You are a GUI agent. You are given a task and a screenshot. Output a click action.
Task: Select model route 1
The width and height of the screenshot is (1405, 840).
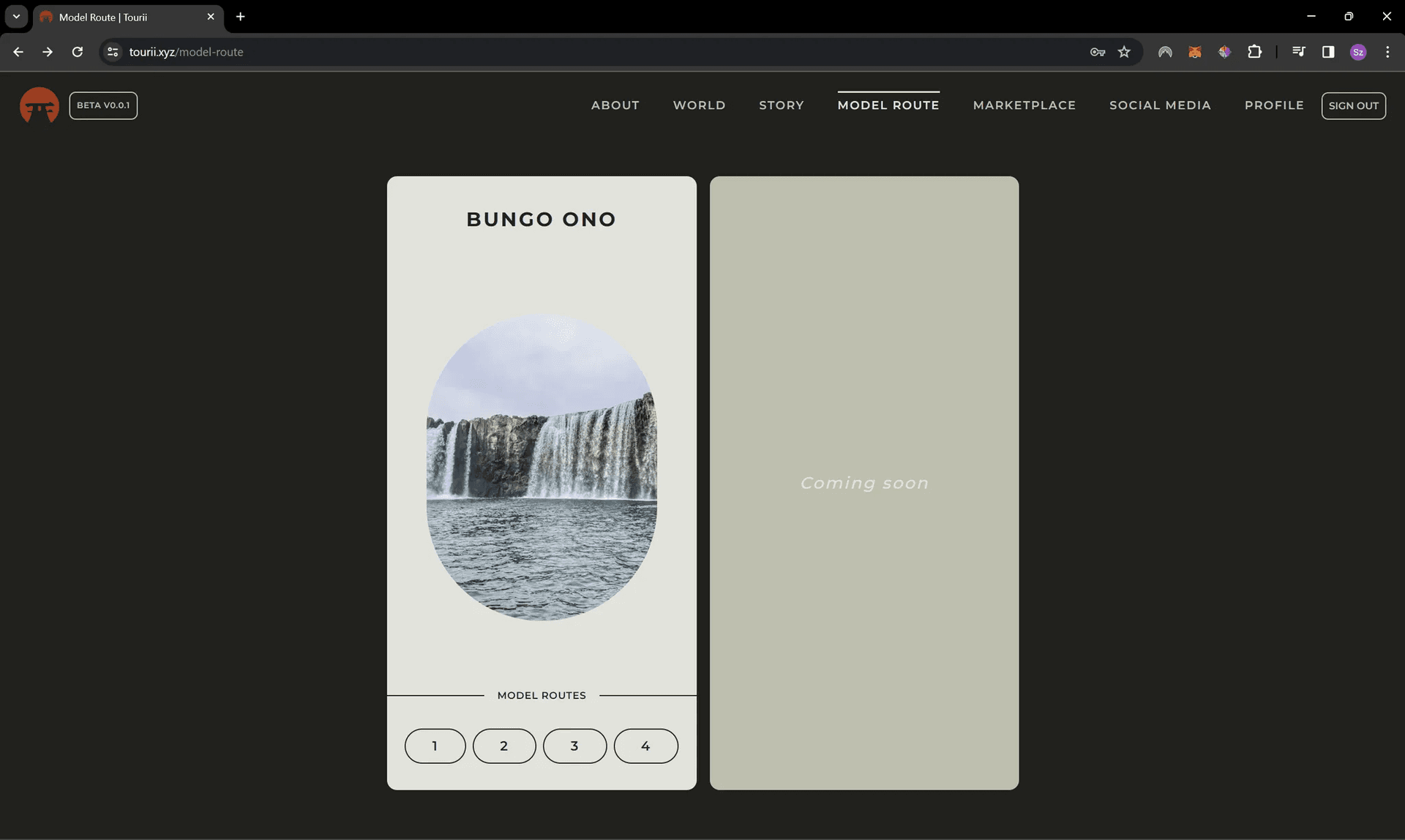pos(435,746)
